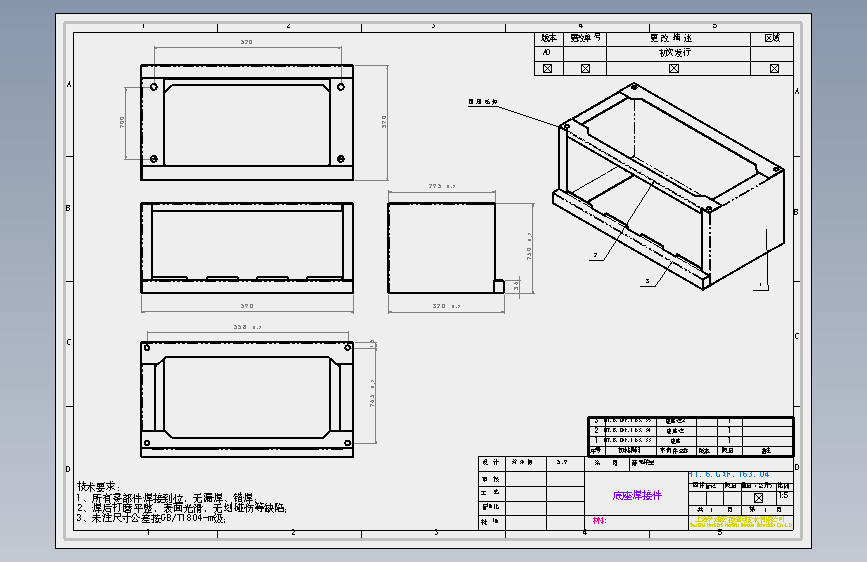Click the 1:5 scale value

coord(784,496)
